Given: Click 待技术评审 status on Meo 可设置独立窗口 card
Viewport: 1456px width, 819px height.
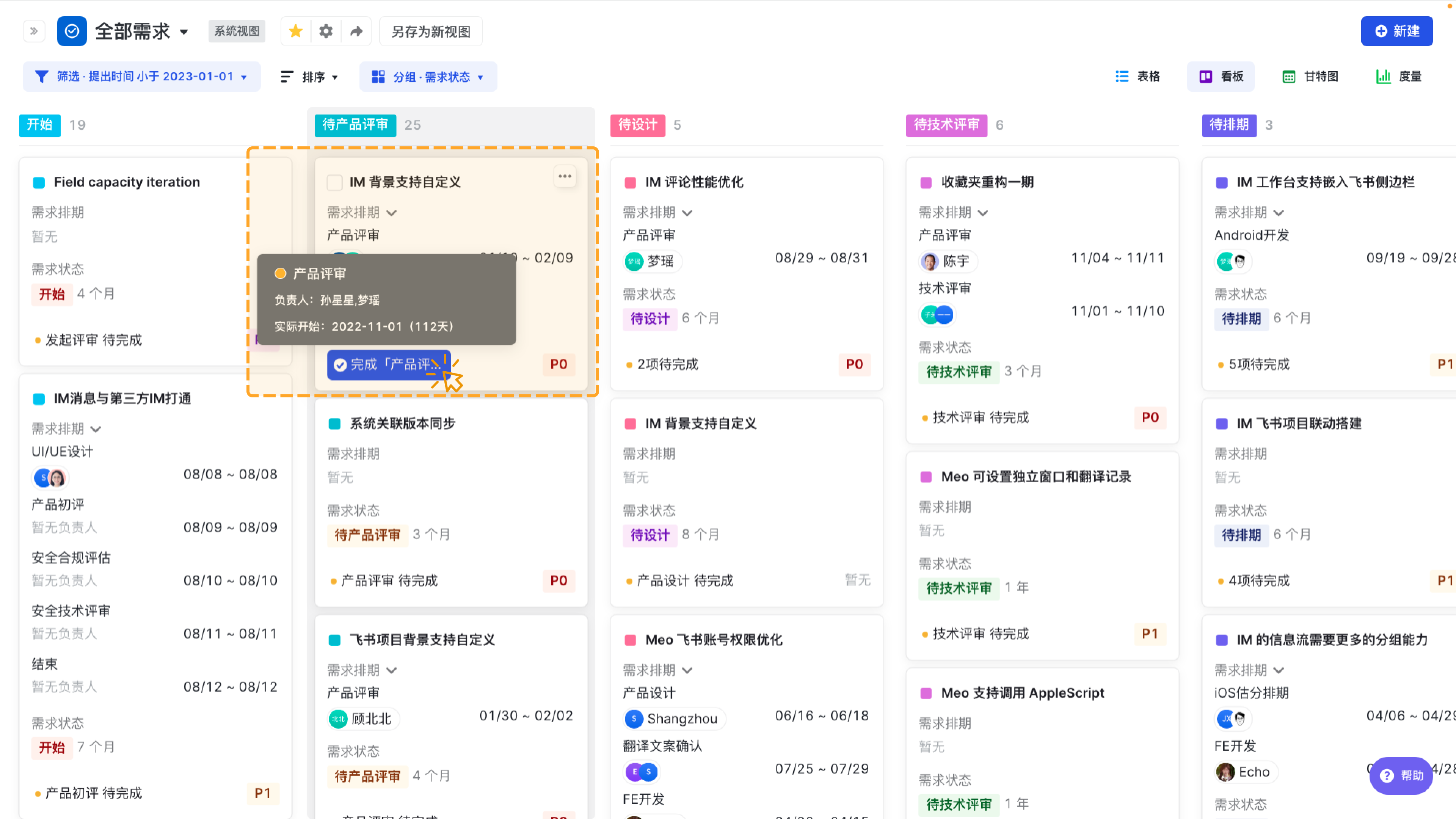Looking at the screenshot, I should point(959,588).
